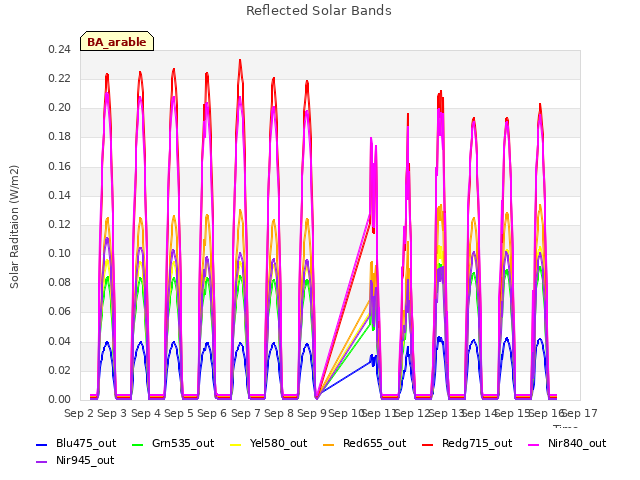
Task: Click the 0.18 y-axis tick label
Action: pyautogui.click(x=59, y=137)
